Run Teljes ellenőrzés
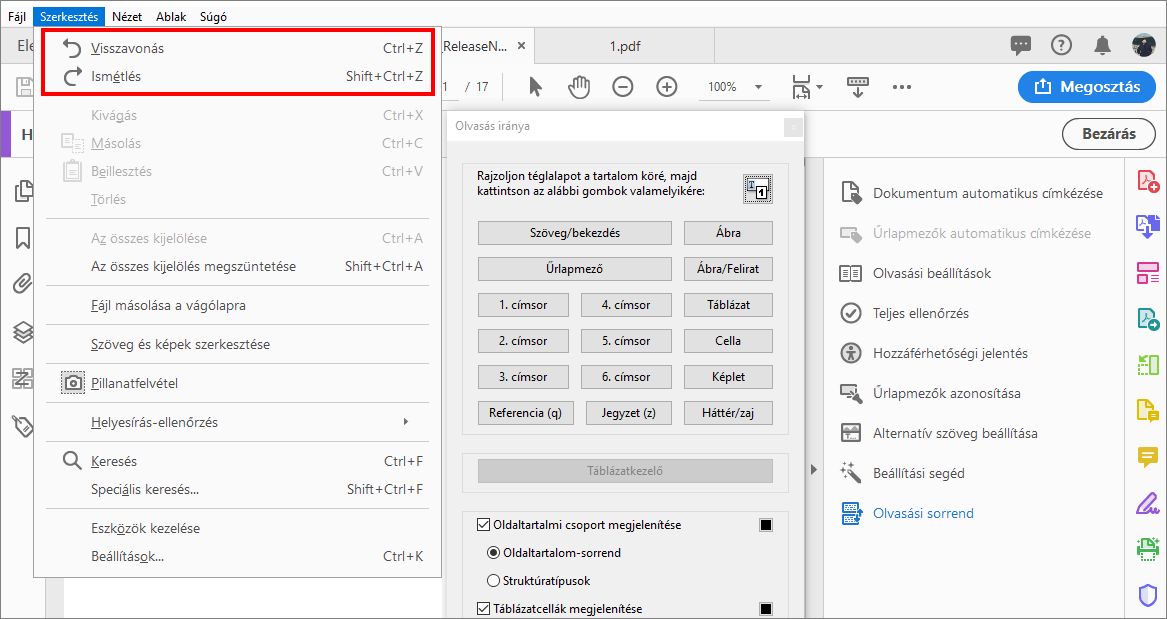 904,313
